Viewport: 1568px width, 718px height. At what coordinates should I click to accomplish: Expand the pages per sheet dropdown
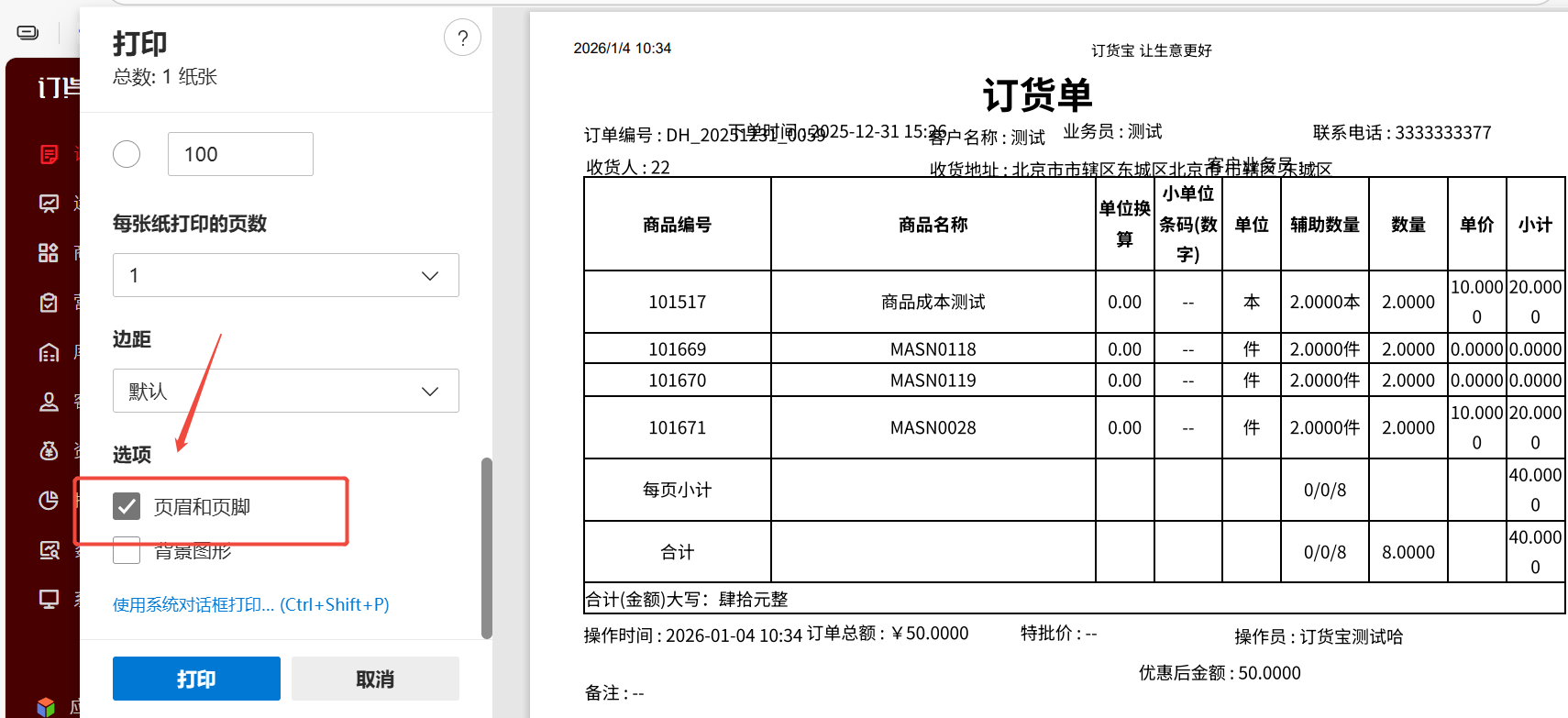[x=286, y=275]
